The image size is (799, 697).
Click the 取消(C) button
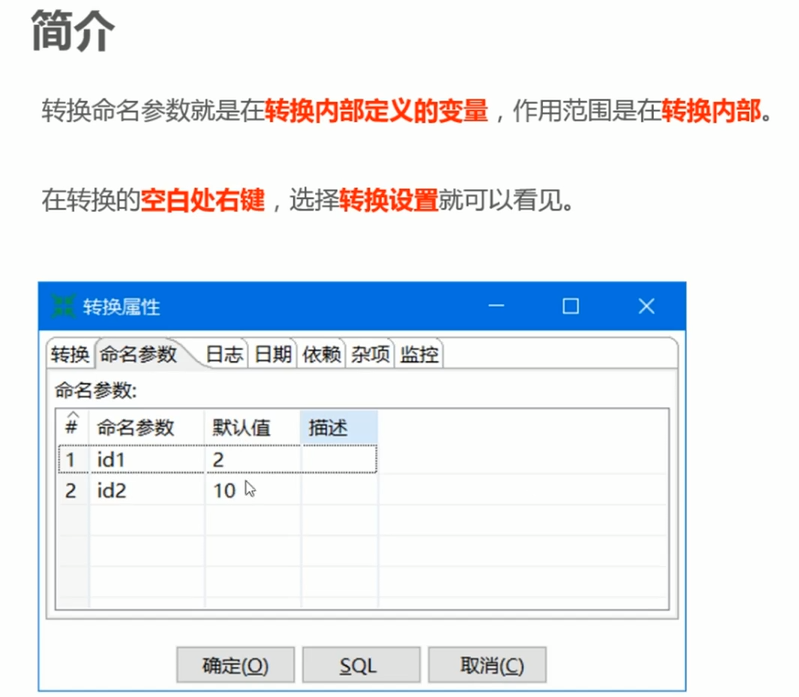(x=487, y=665)
